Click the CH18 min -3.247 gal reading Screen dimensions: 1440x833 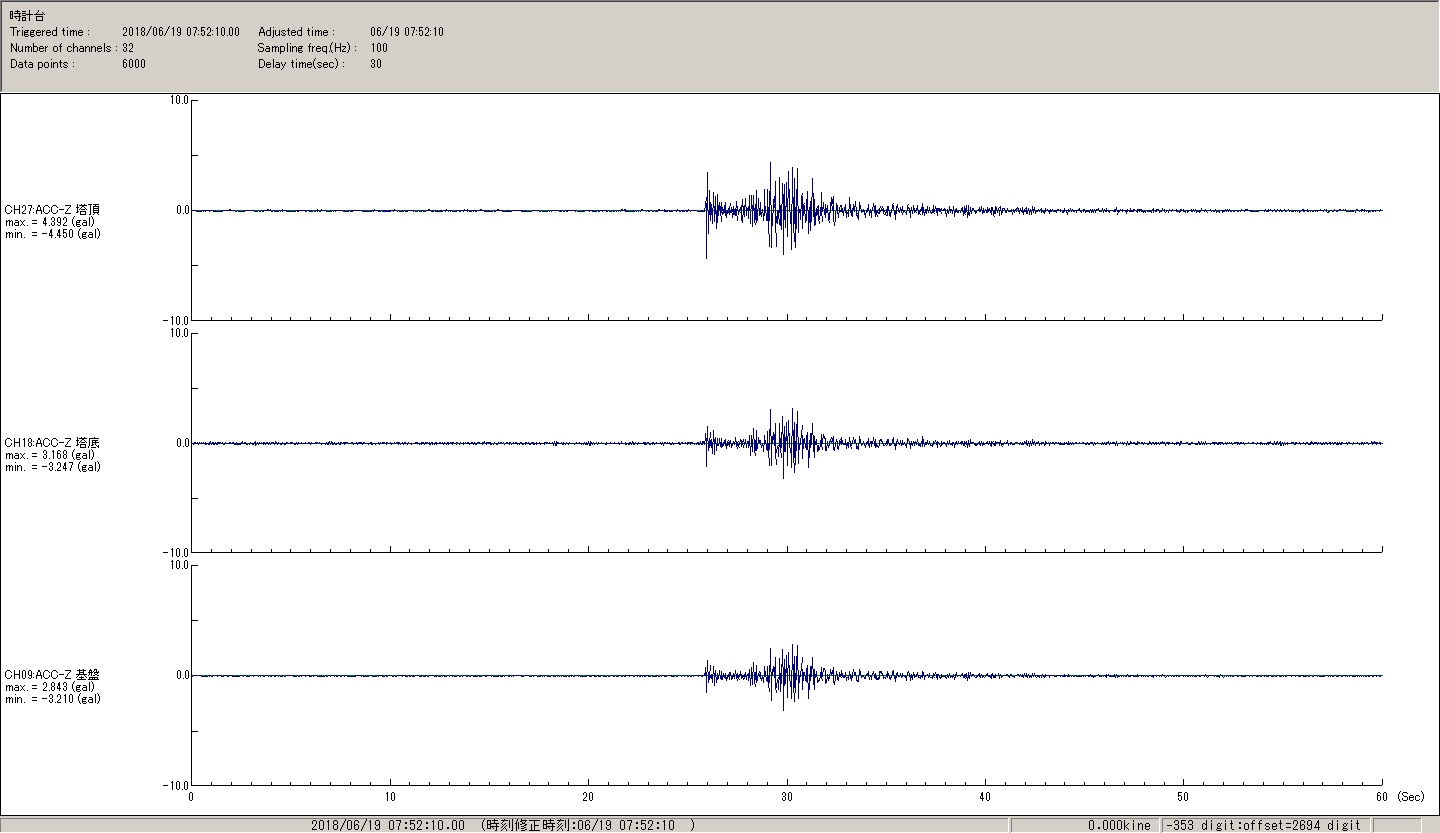(x=52, y=467)
